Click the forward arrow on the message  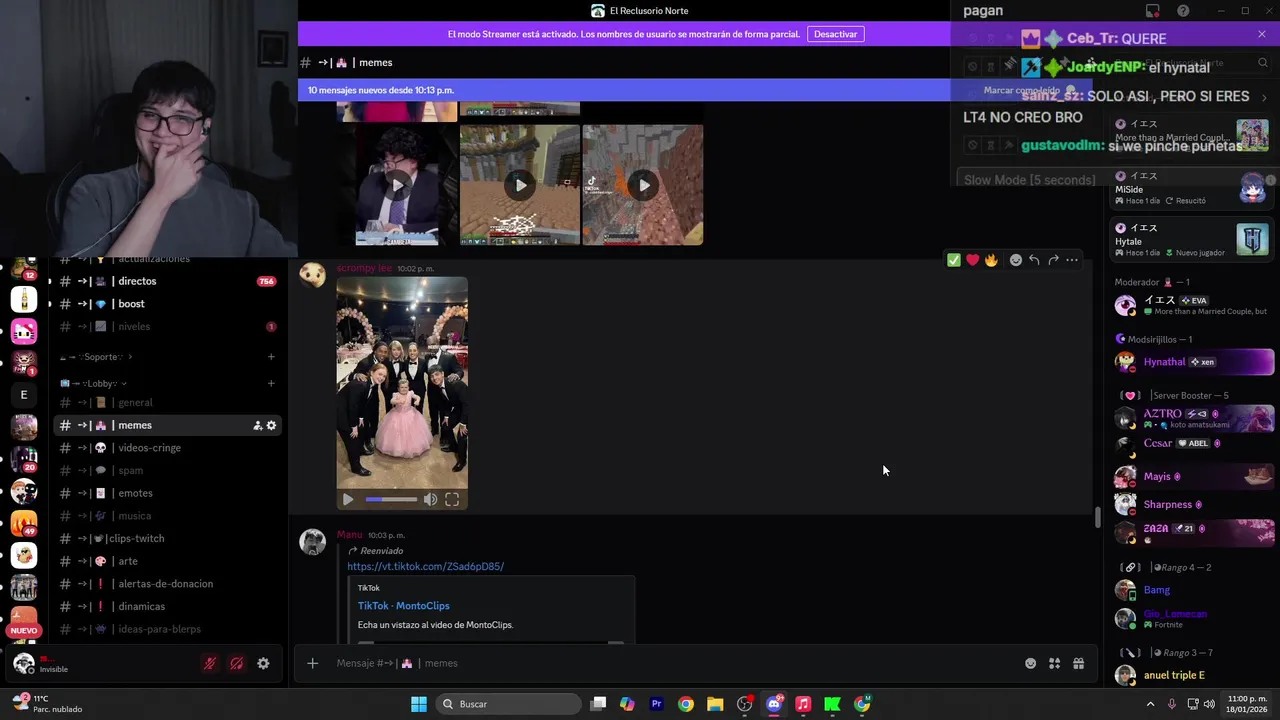pos(1053,260)
